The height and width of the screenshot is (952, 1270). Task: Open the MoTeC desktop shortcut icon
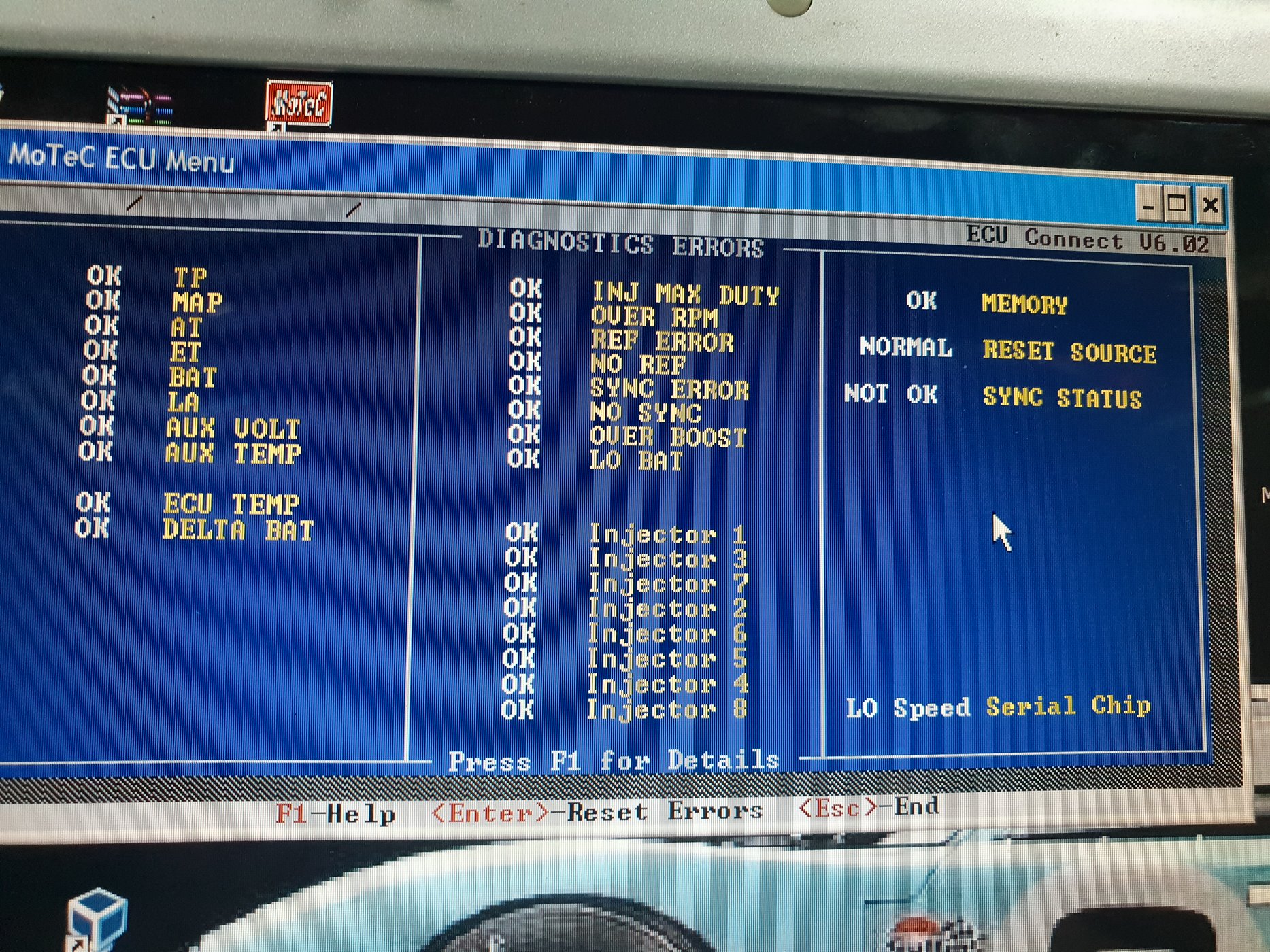tap(299, 103)
